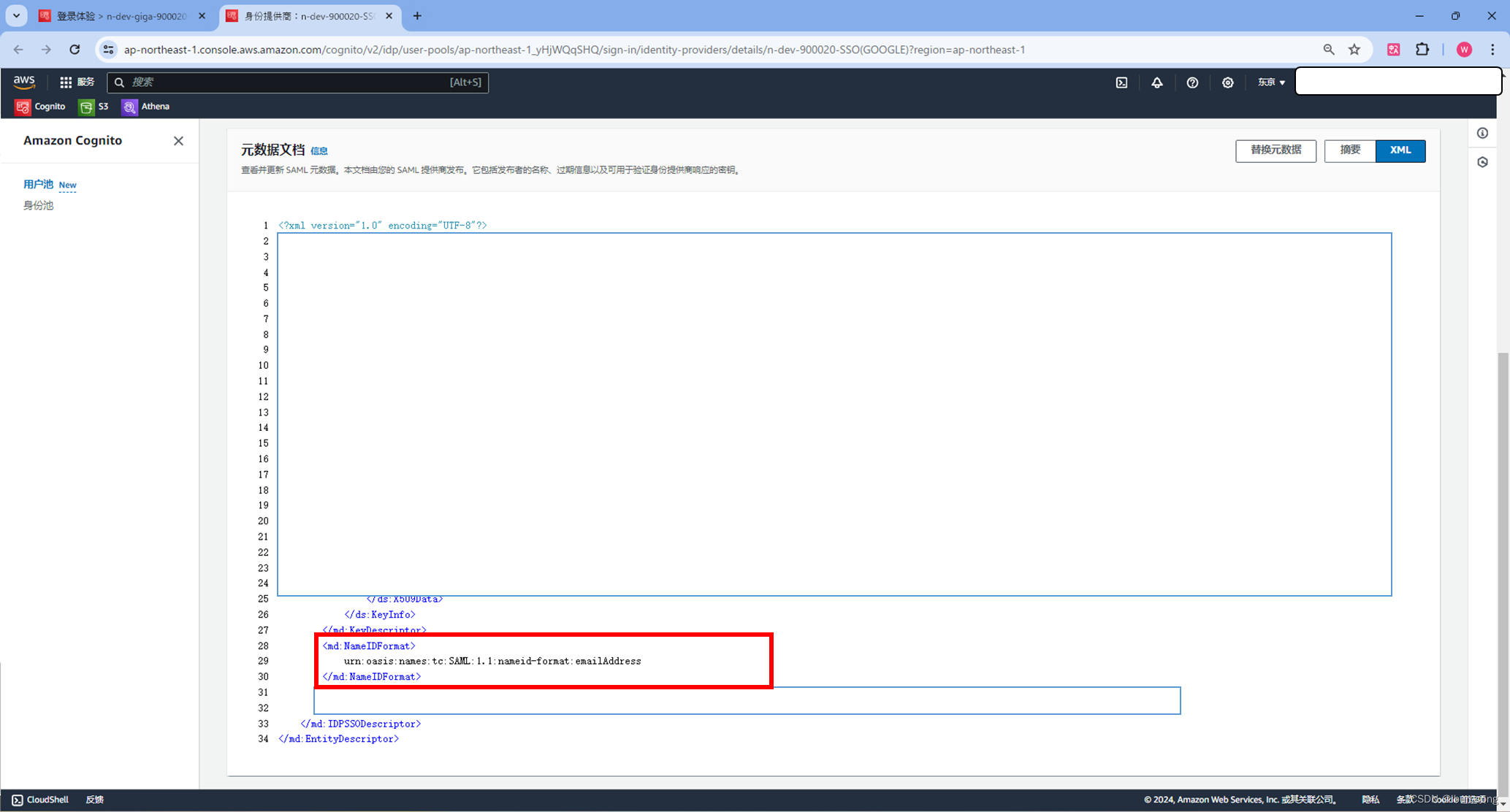The width and height of the screenshot is (1510, 812).
Task: Click the closing md:EntityDescriptor tag
Action: [339, 739]
